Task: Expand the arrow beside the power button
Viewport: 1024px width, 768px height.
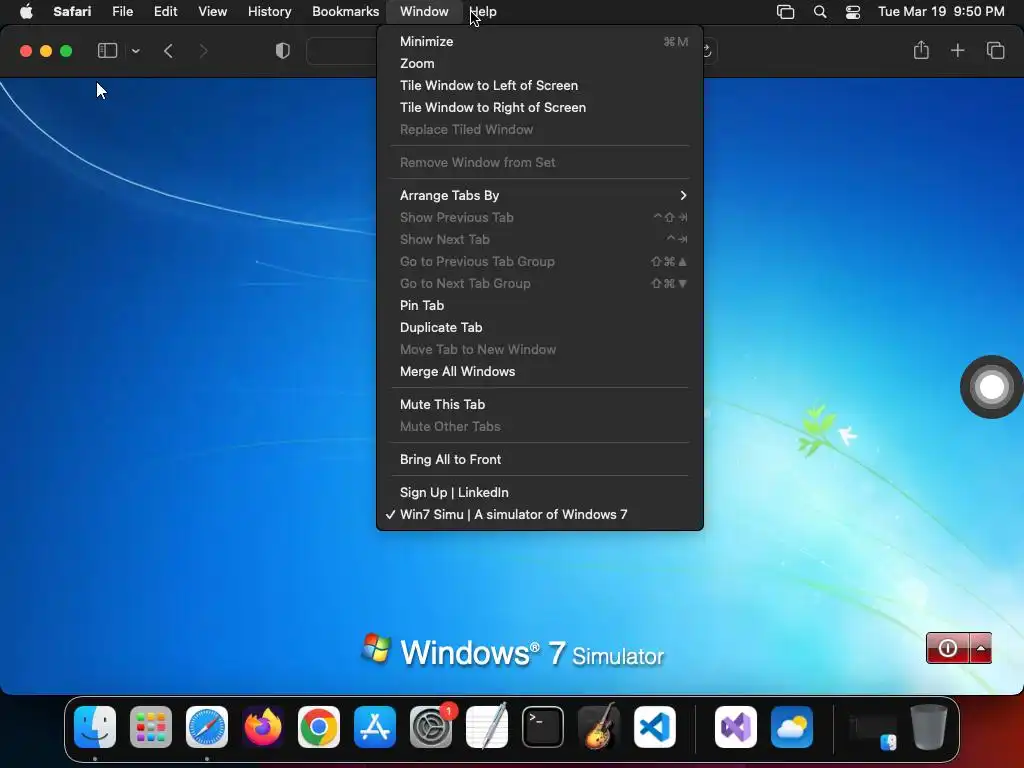Action: 981,648
